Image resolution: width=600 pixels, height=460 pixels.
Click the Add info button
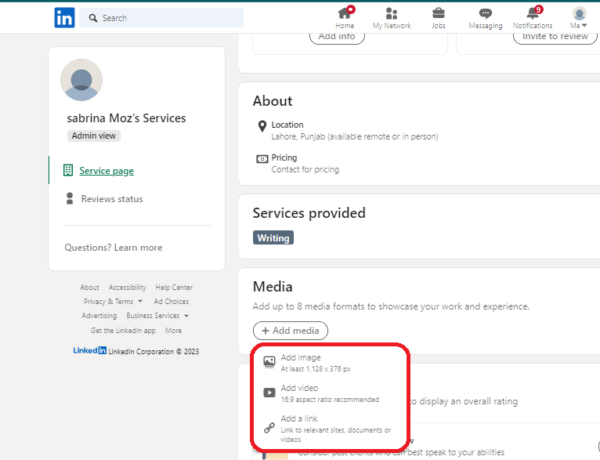coord(337,37)
